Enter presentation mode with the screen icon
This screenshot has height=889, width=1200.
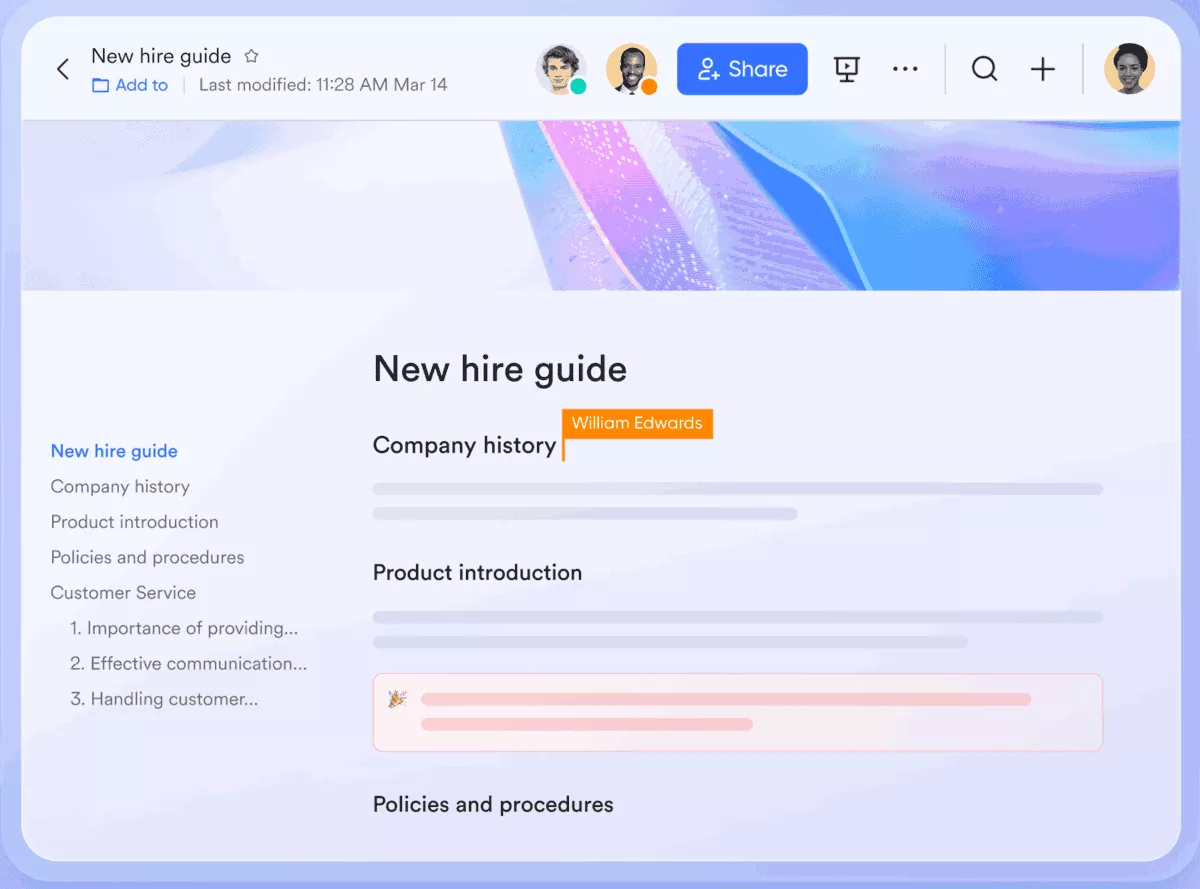(x=846, y=68)
